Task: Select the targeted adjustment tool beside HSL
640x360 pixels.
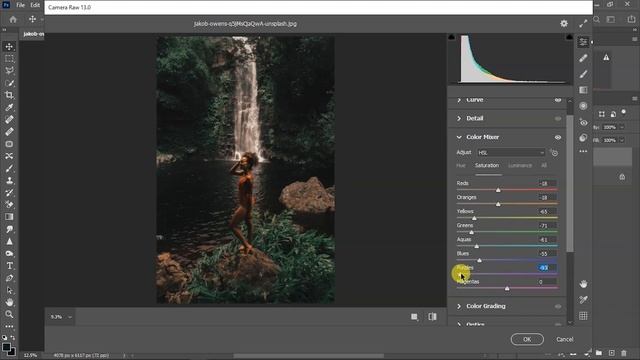Action: pos(554,153)
